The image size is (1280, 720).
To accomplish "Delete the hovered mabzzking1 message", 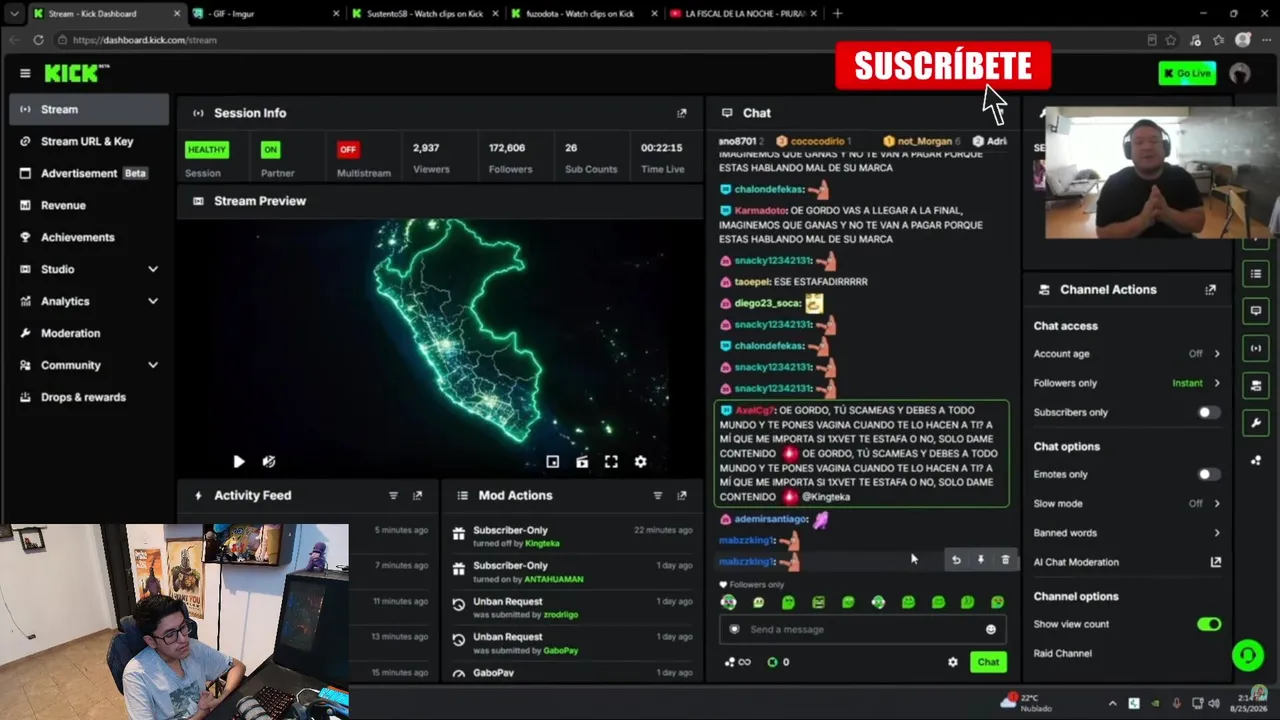I will [1005, 560].
